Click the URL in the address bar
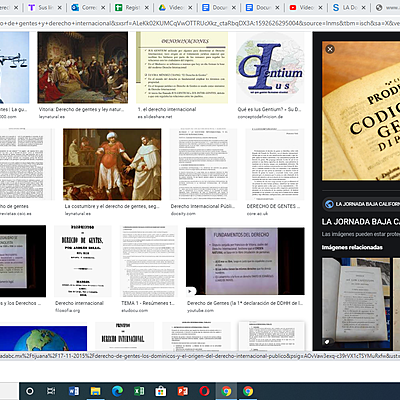This screenshot has width=400, height=400. [x=200, y=23]
